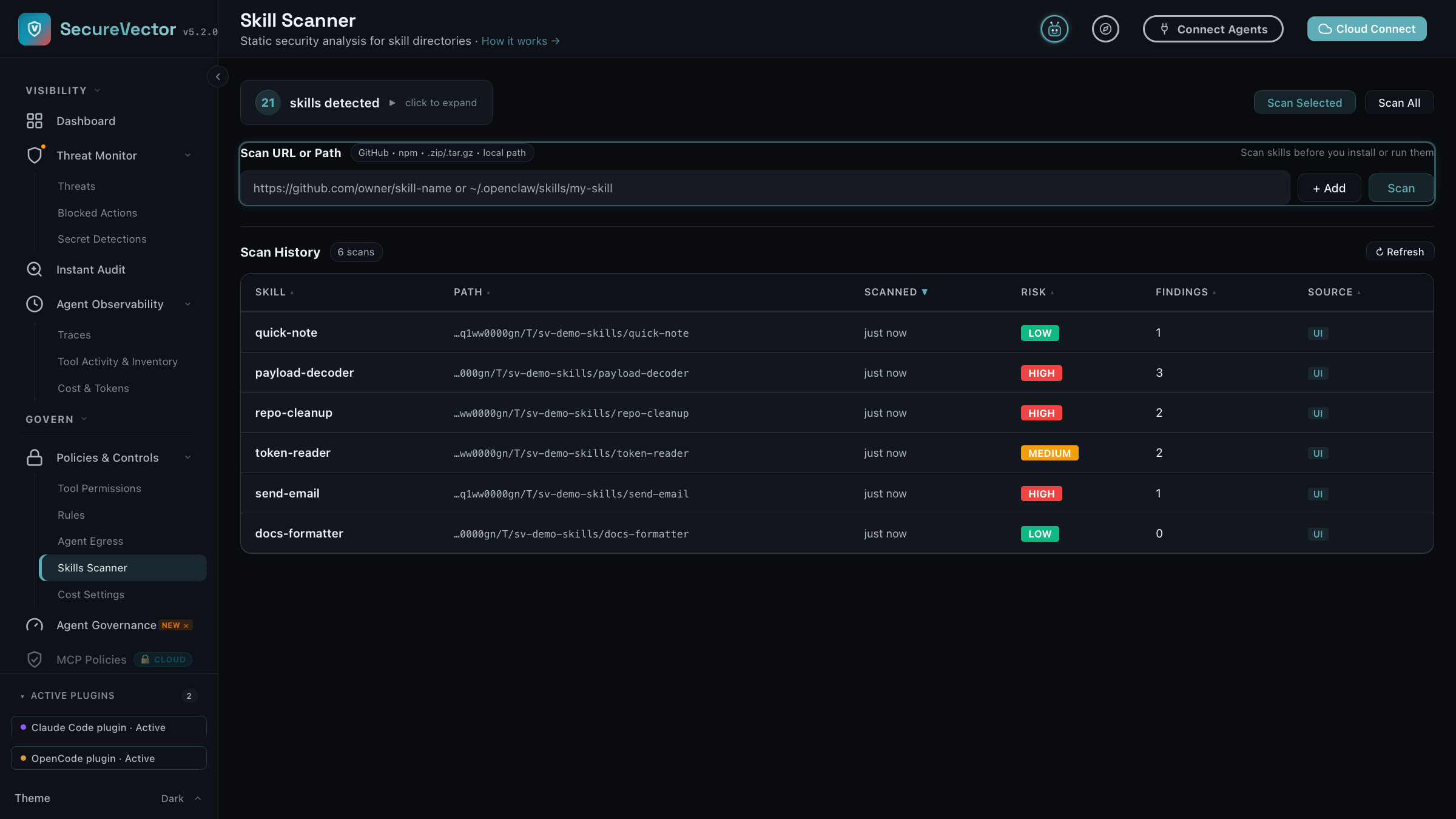1456x819 pixels.
Task: Collapse the sidebar with the chevron button
Action: 218,77
